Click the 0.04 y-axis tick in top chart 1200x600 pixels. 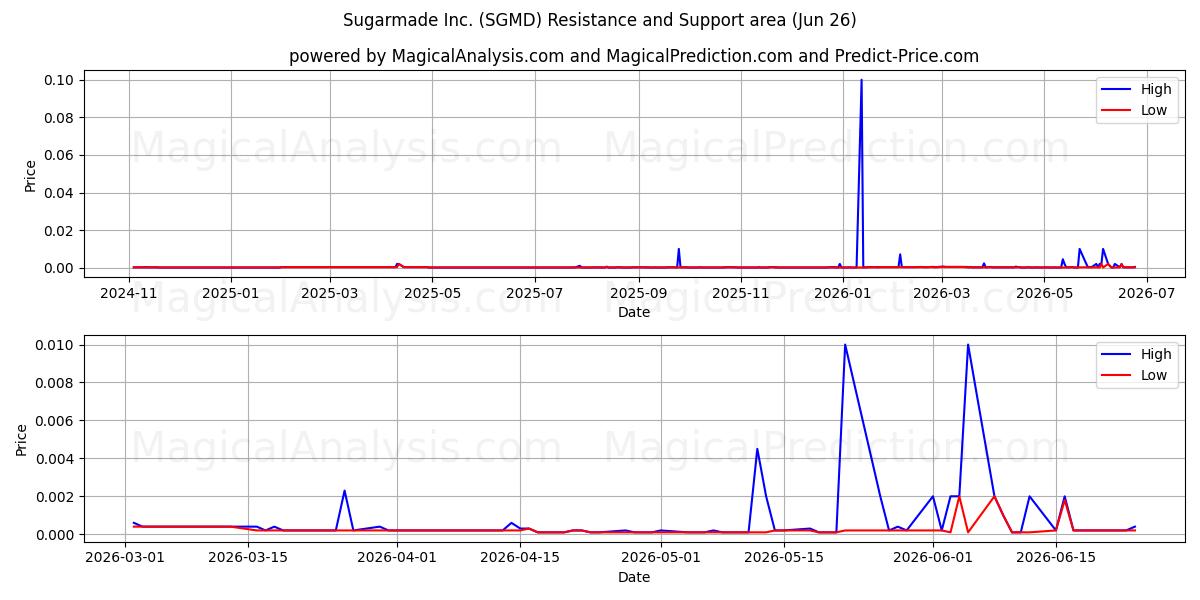click(x=61, y=193)
